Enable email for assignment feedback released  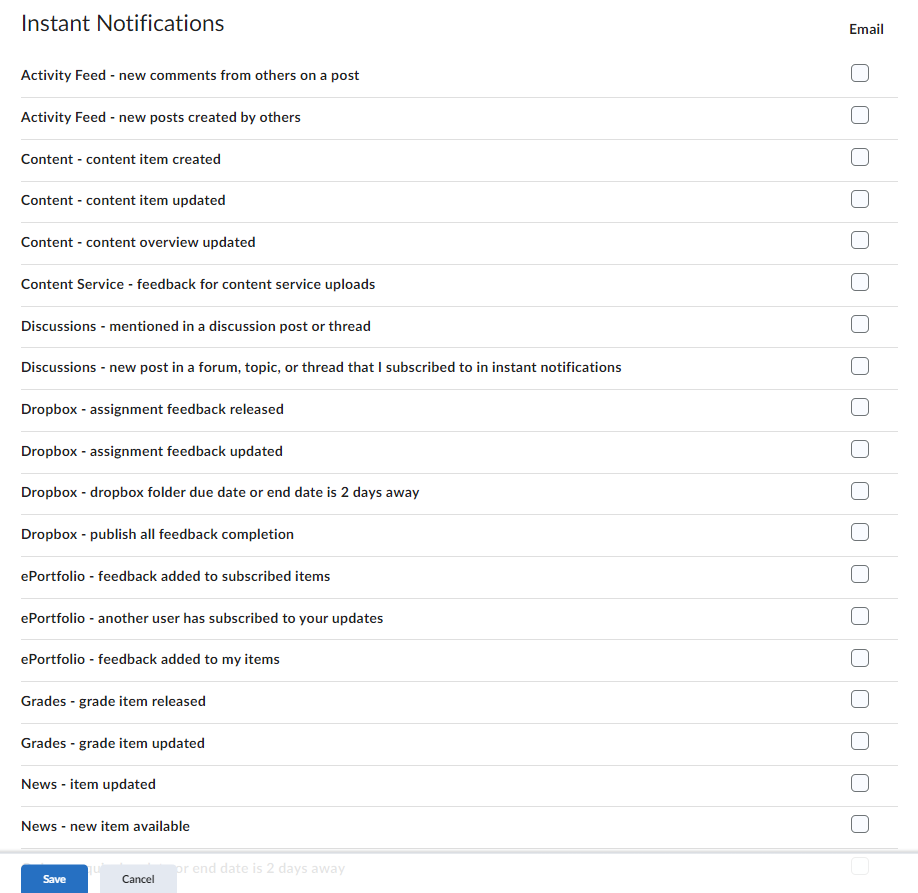(859, 407)
